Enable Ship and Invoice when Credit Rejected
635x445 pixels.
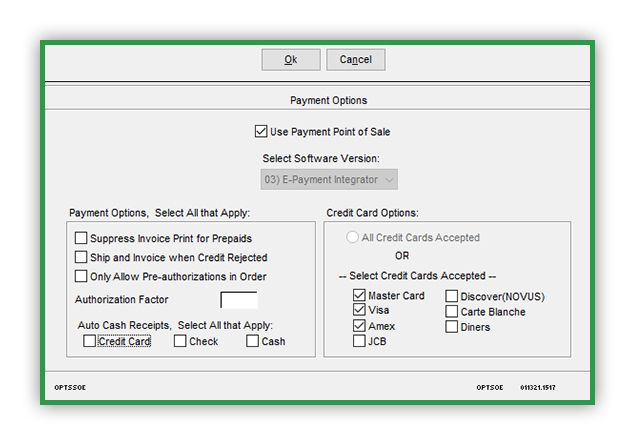81,257
